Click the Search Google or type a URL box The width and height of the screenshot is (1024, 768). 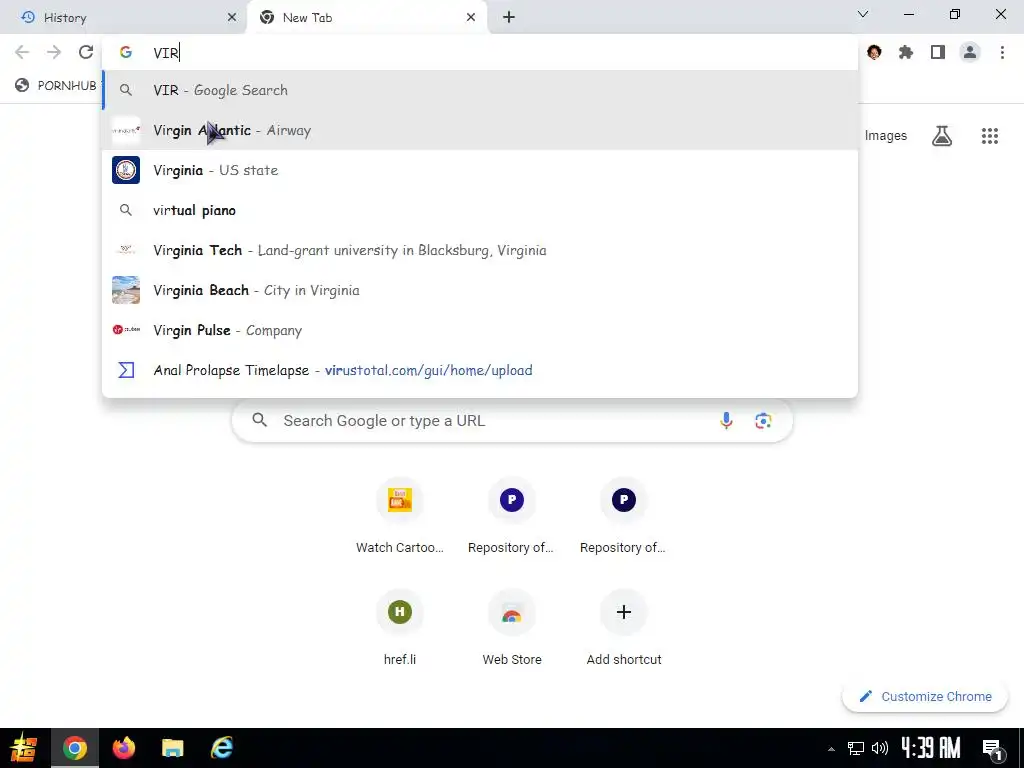point(512,421)
